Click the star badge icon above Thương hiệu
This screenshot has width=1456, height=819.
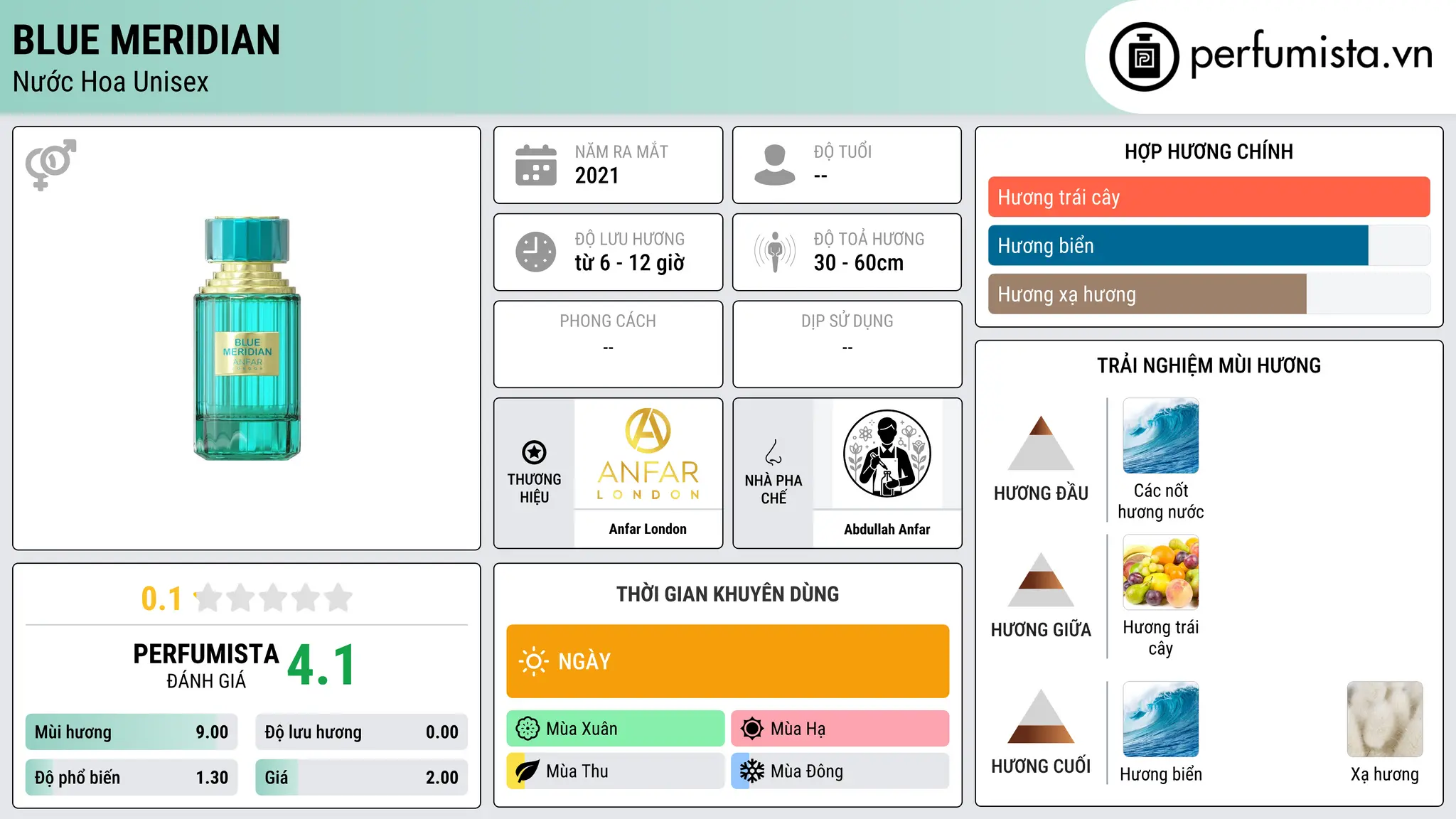tap(534, 452)
